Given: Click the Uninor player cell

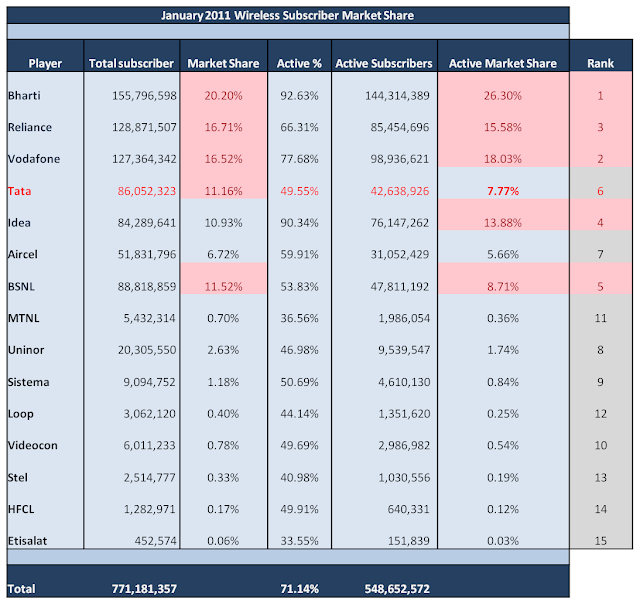Looking at the screenshot, I should [x=26, y=350].
